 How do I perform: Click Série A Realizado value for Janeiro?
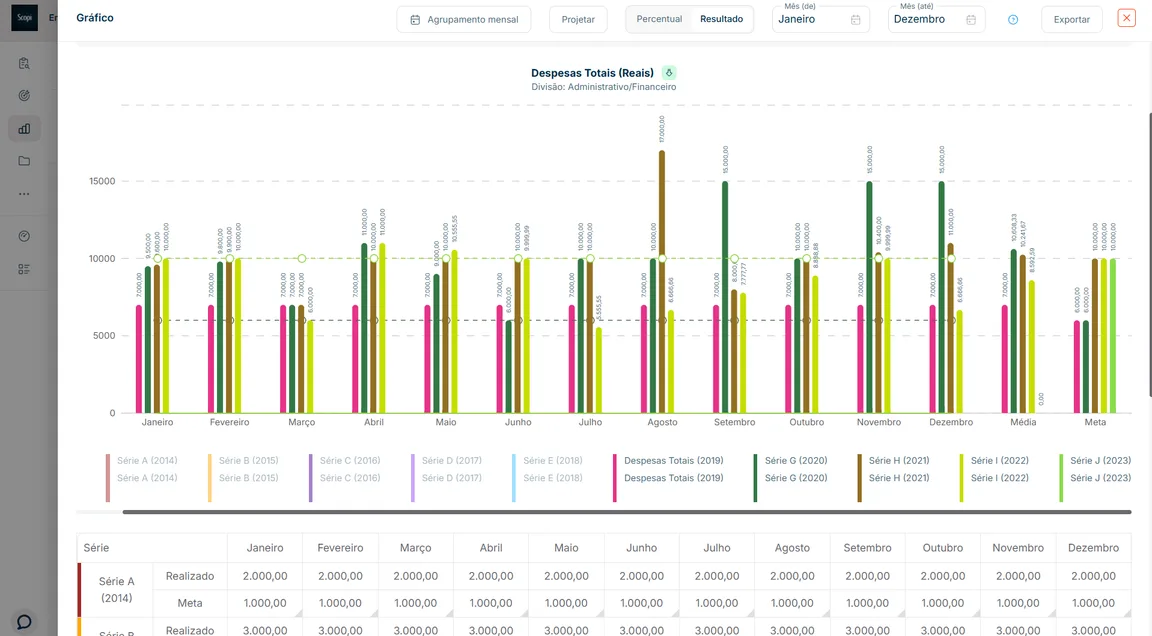tap(265, 577)
